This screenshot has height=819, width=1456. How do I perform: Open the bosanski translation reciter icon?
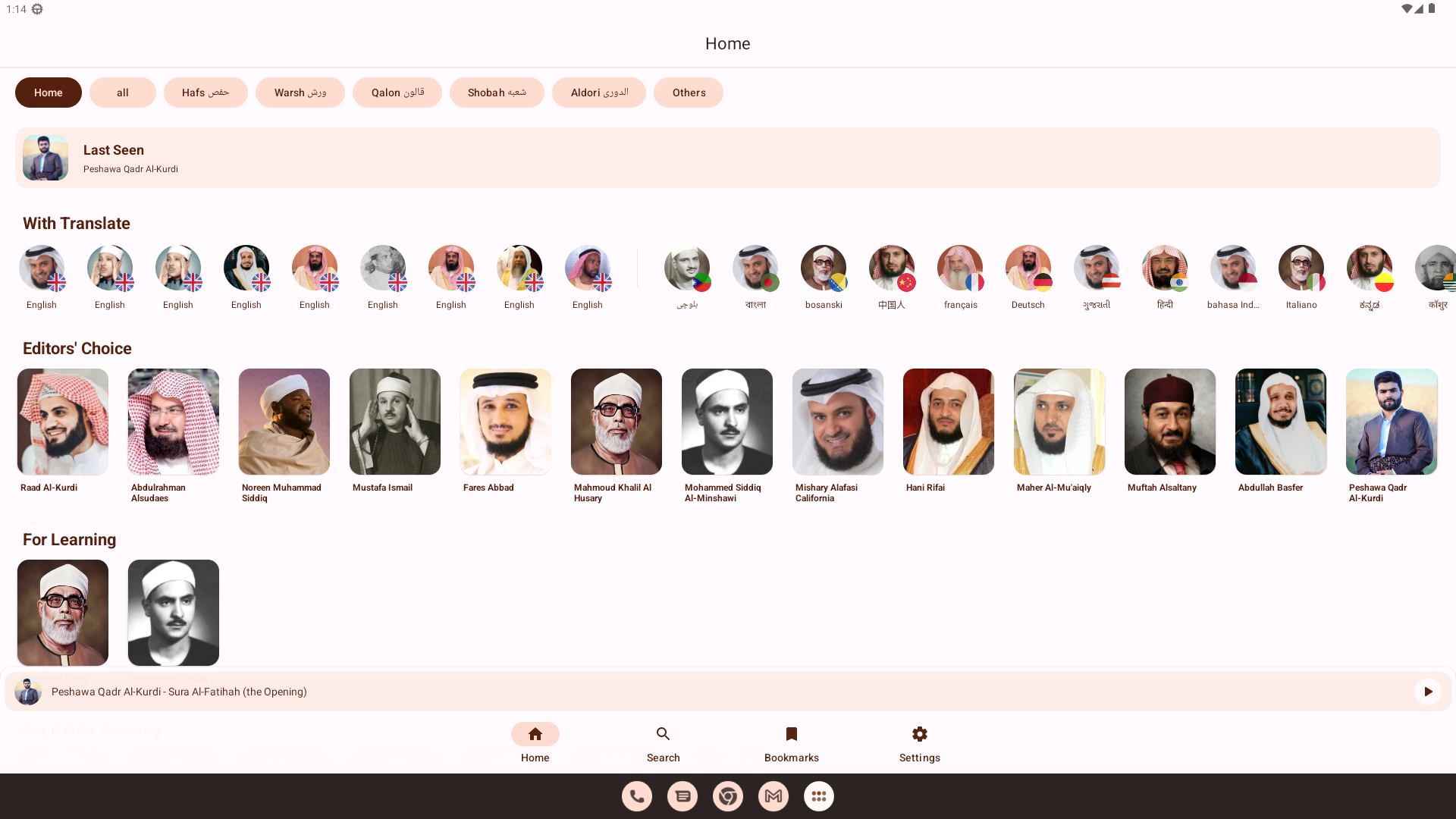pyautogui.click(x=824, y=268)
